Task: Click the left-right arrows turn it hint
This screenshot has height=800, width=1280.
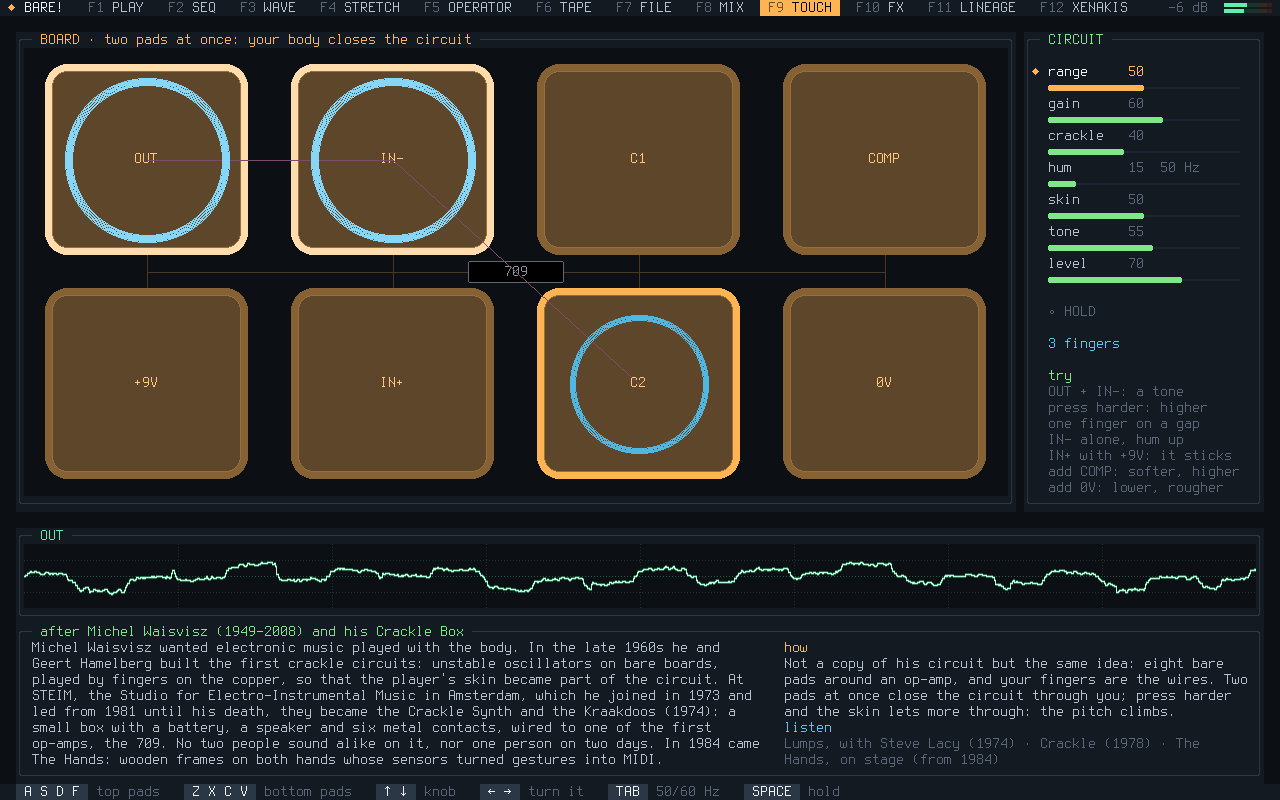Action: point(532,792)
